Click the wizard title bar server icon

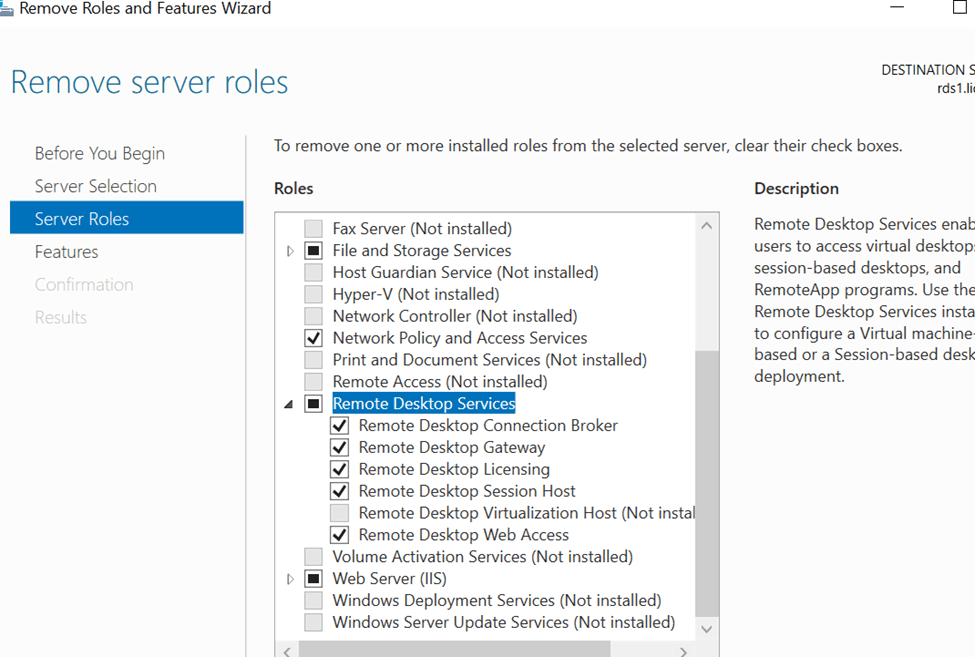(6, 9)
